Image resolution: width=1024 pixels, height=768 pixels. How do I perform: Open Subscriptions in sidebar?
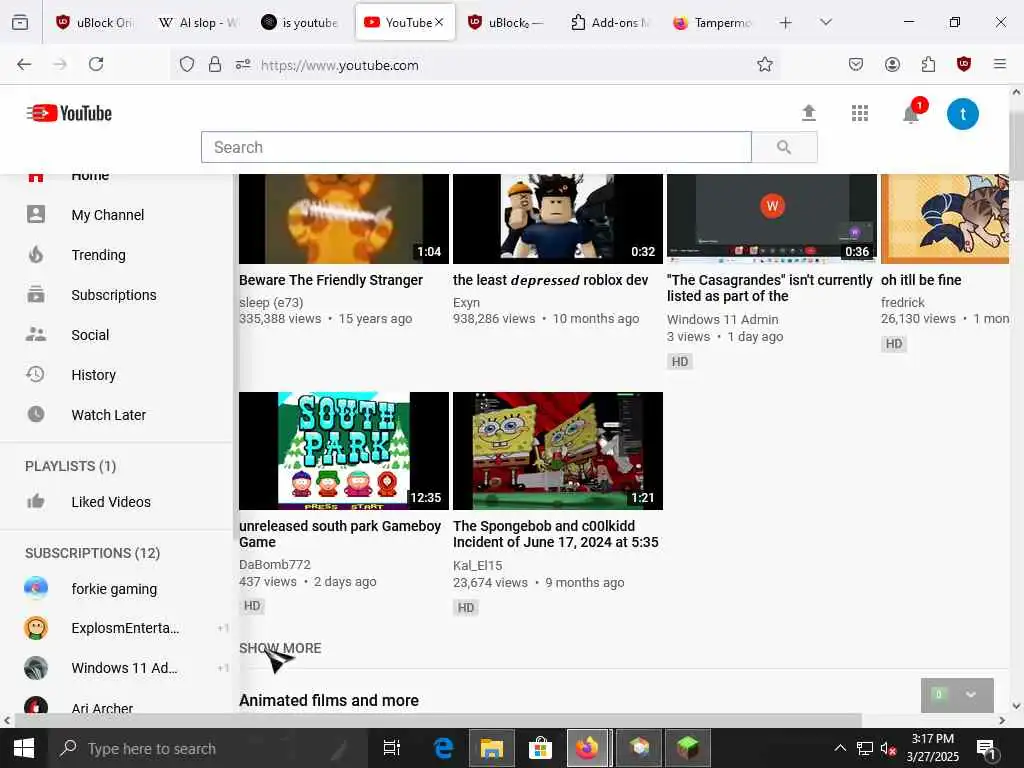point(114,295)
